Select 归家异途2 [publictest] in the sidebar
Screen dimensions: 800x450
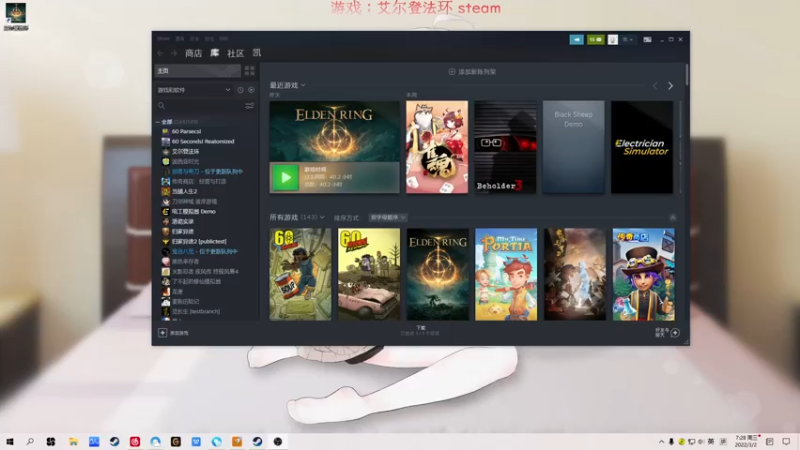[x=199, y=241]
